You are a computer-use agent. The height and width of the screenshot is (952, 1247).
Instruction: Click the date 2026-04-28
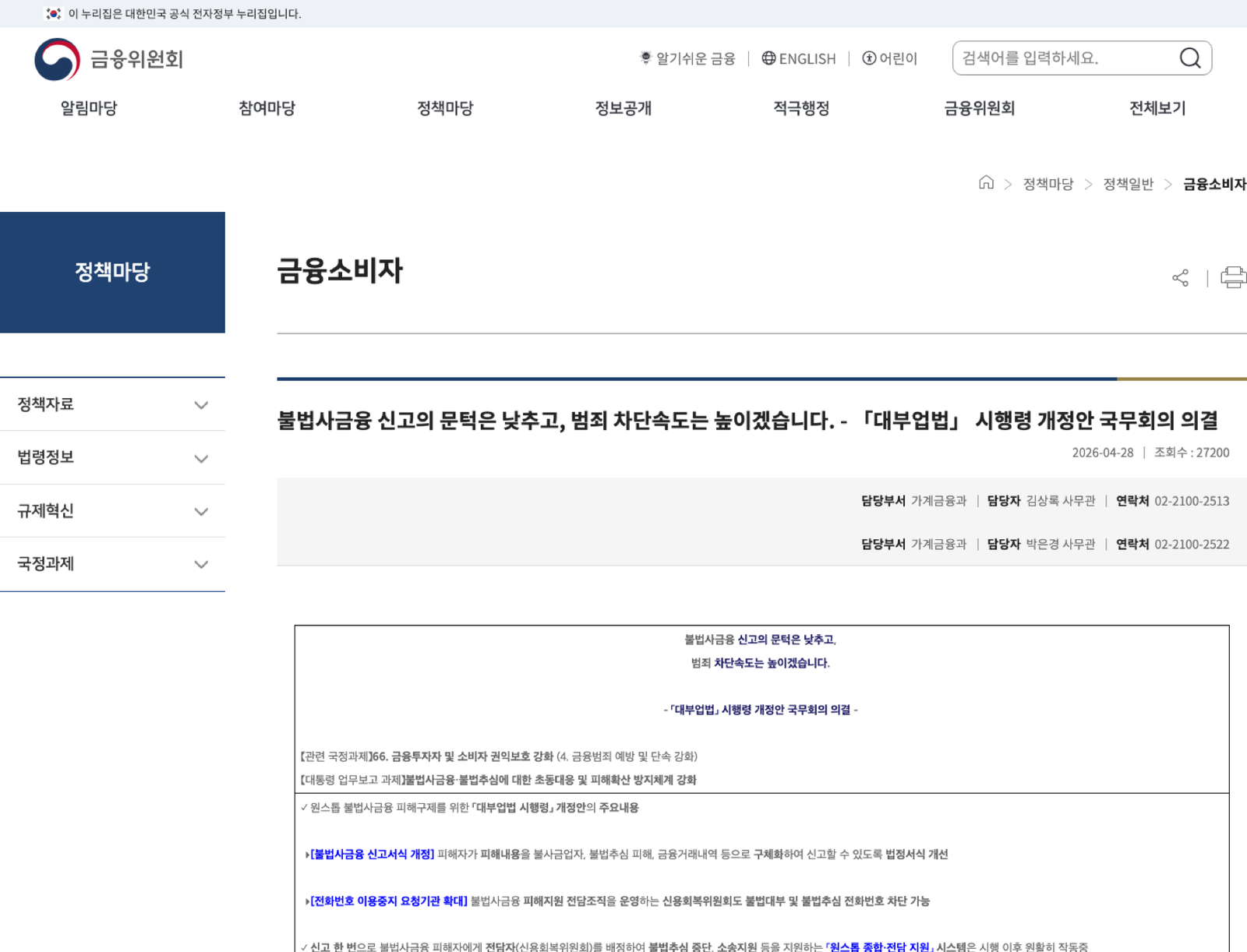(x=1102, y=453)
